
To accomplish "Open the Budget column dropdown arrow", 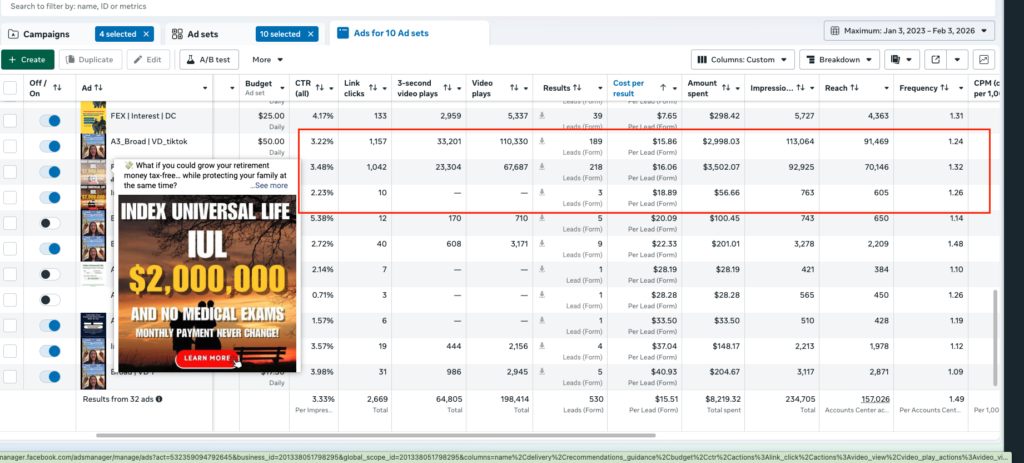I will 283,88.
